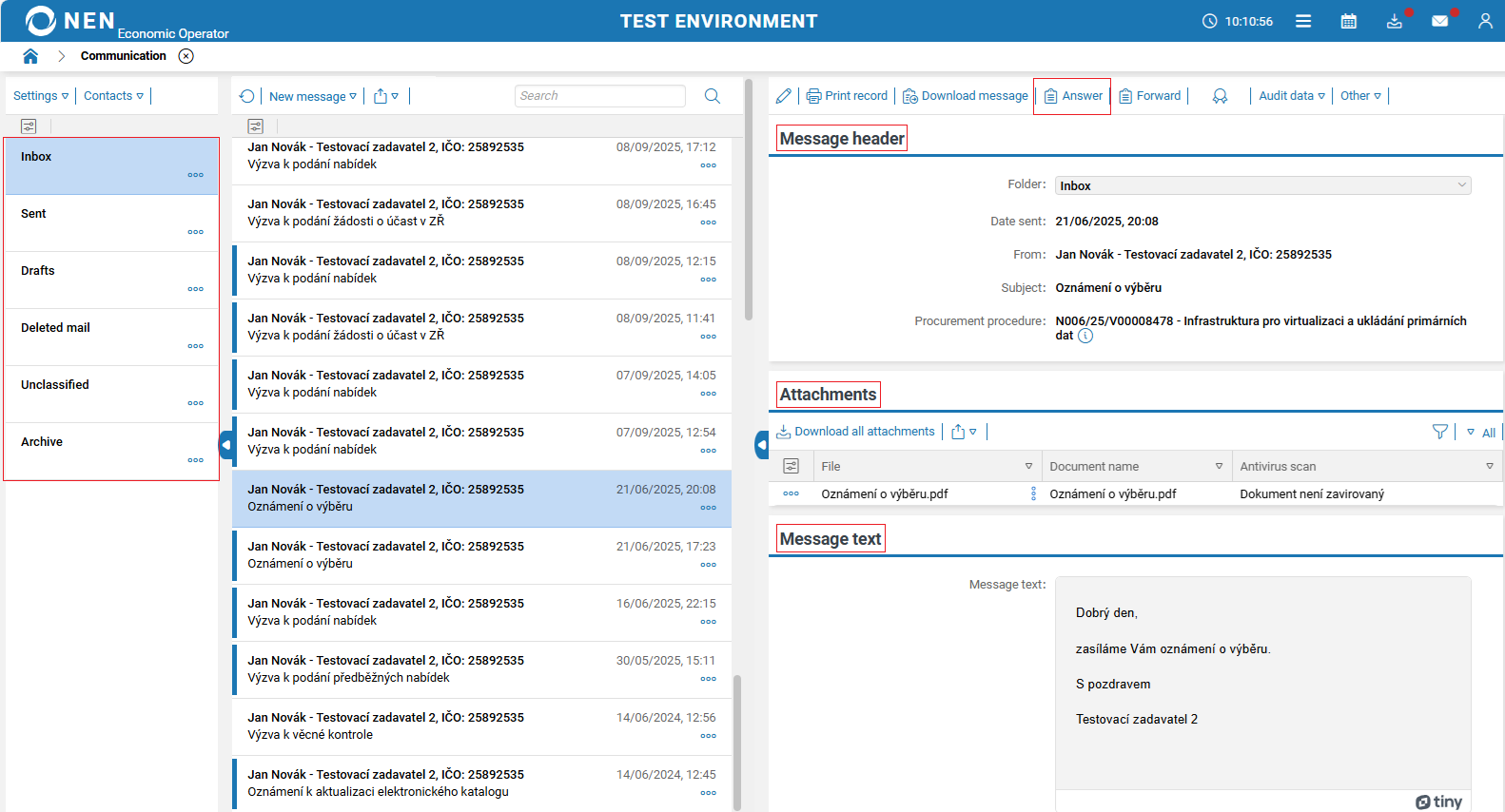The height and width of the screenshot is (812, 1505).
Task: Open the New message dropdown
Action: pos(313,96)
